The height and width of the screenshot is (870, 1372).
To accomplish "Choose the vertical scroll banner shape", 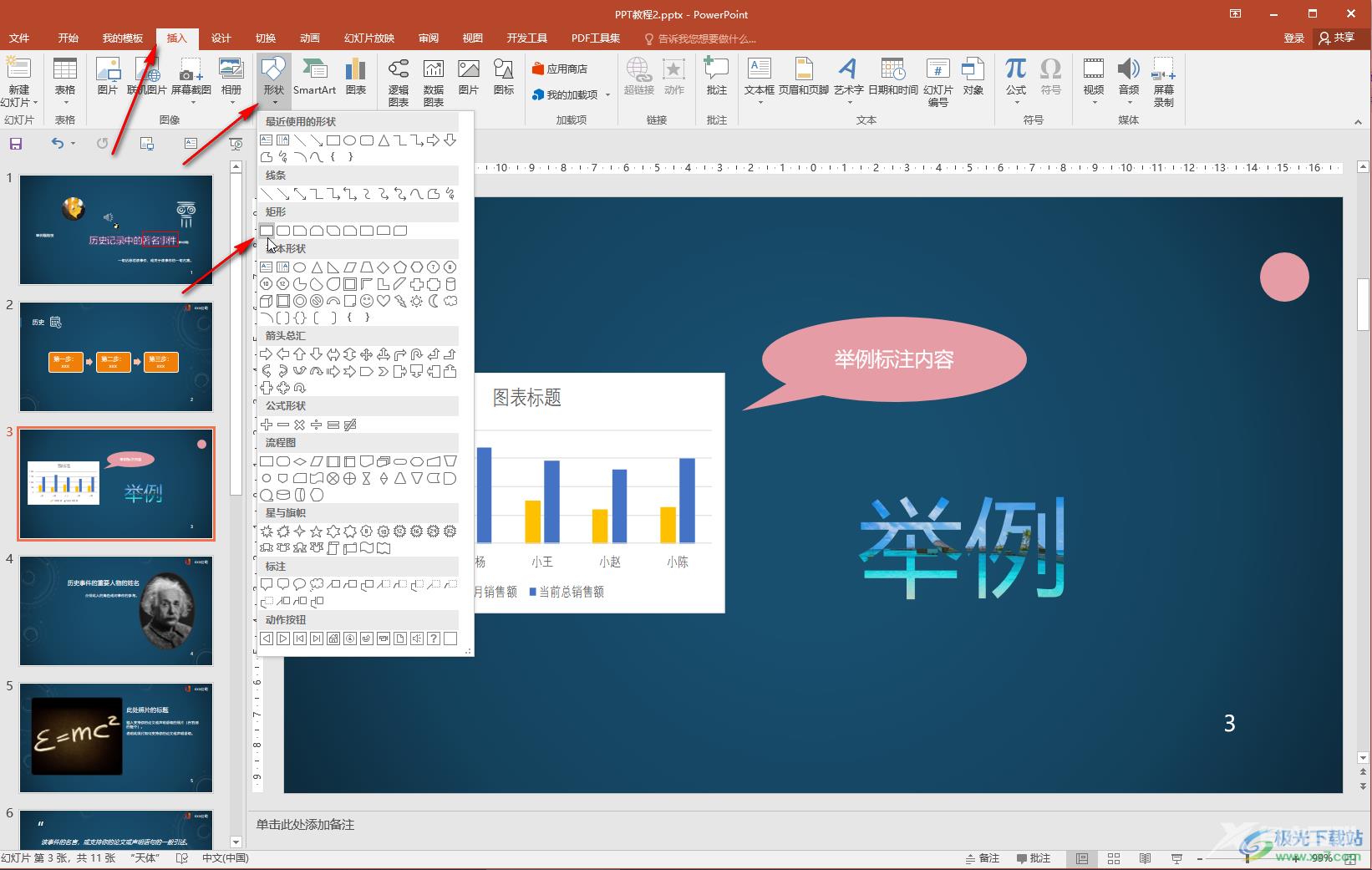I will [x=333, y=548].
